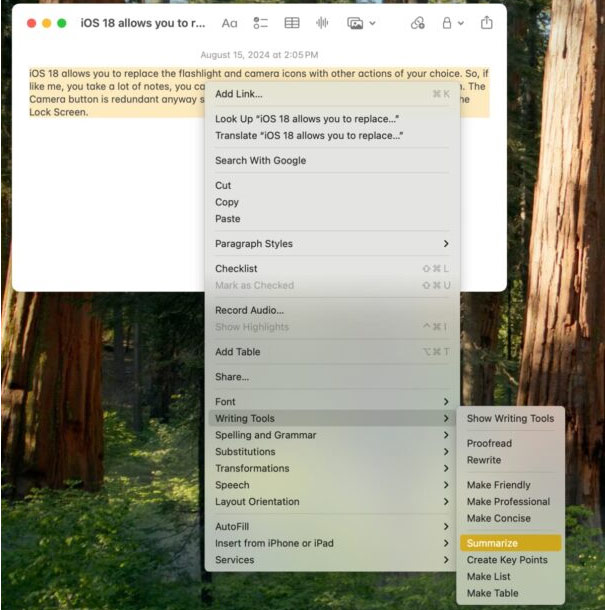The height and width of the screenshot is (610, 605).
Task: Expand Paragraph Styles submenu
Action: click(332, 244)
